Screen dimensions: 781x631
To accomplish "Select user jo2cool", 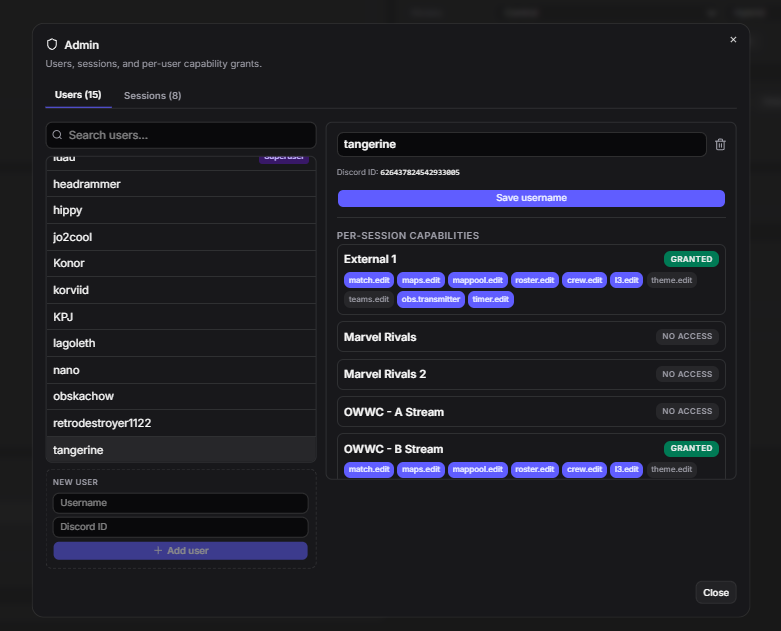I will pos(181,237).
